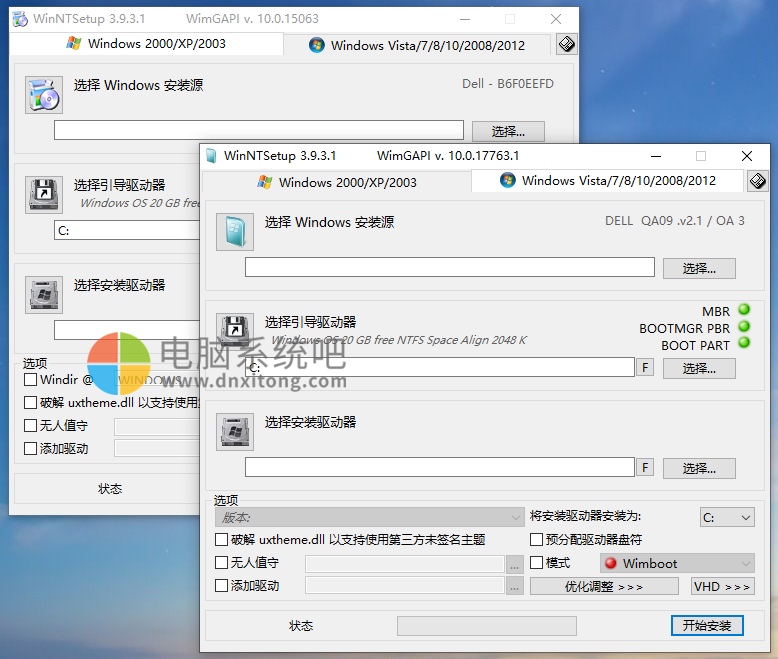Click the install drive disk icon in front window
The height and width of the screenshot is (659, 778).
(x=235, y=432)
